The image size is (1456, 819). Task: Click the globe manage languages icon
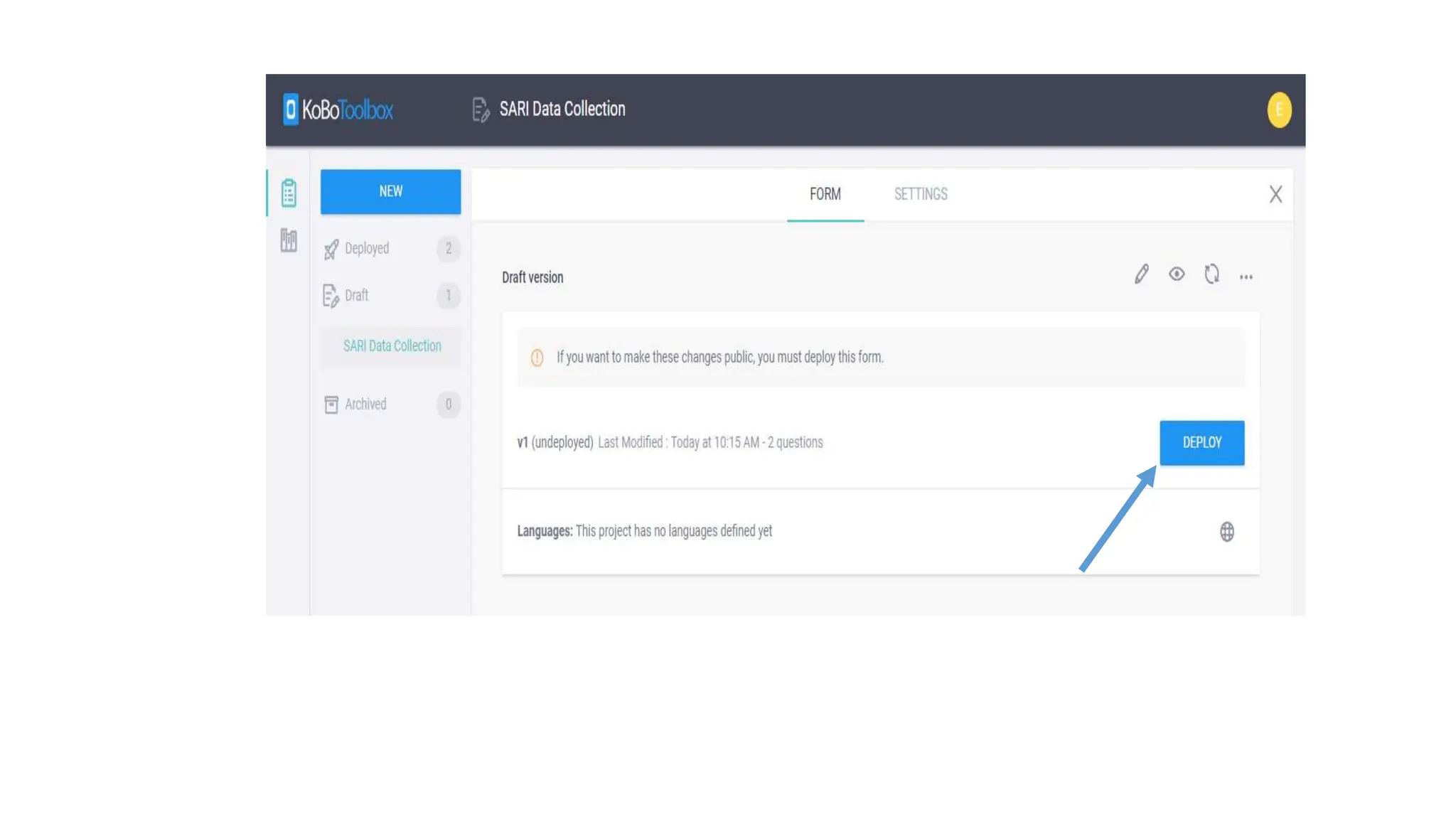(x=1227, y=532)
